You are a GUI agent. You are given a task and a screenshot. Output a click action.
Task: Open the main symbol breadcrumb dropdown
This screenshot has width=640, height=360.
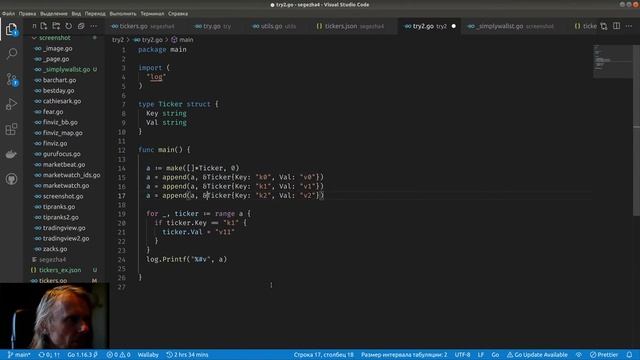click(182, 40)
